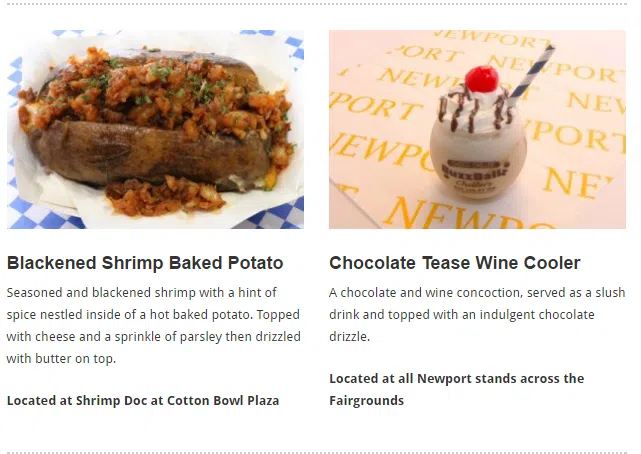Select the red cherry on the drink
Image resolution: width=641 pixels, height=454 pixels.
[x=482, y=79]
